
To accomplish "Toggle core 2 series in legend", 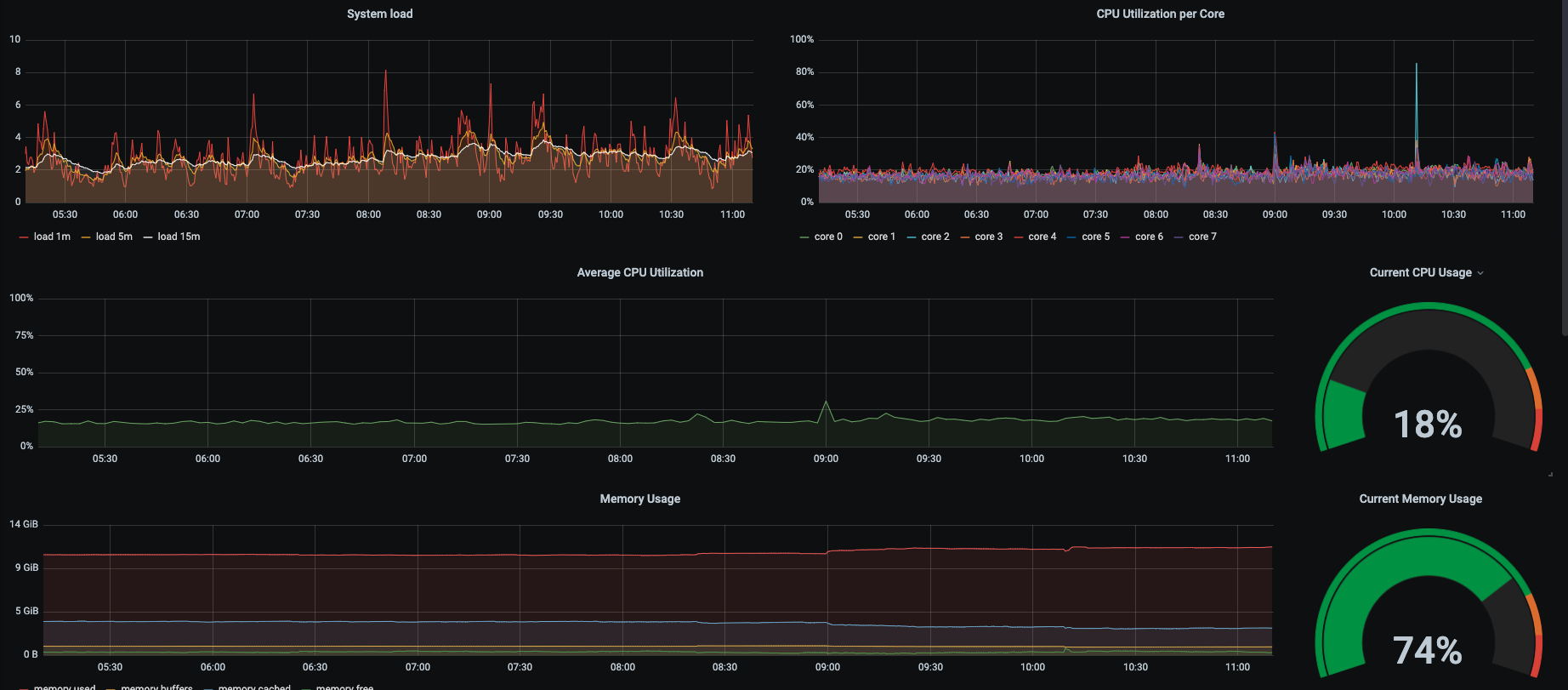I will point(935,237).
